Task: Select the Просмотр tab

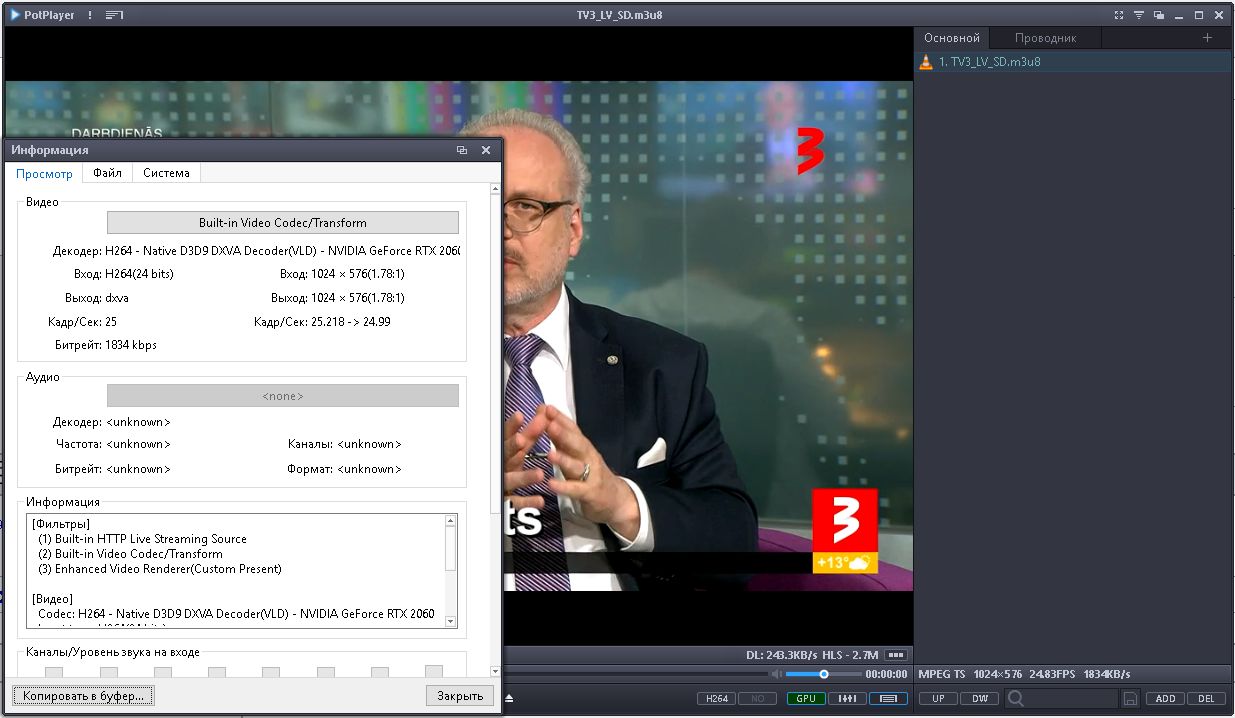Action: coord(44,173)
